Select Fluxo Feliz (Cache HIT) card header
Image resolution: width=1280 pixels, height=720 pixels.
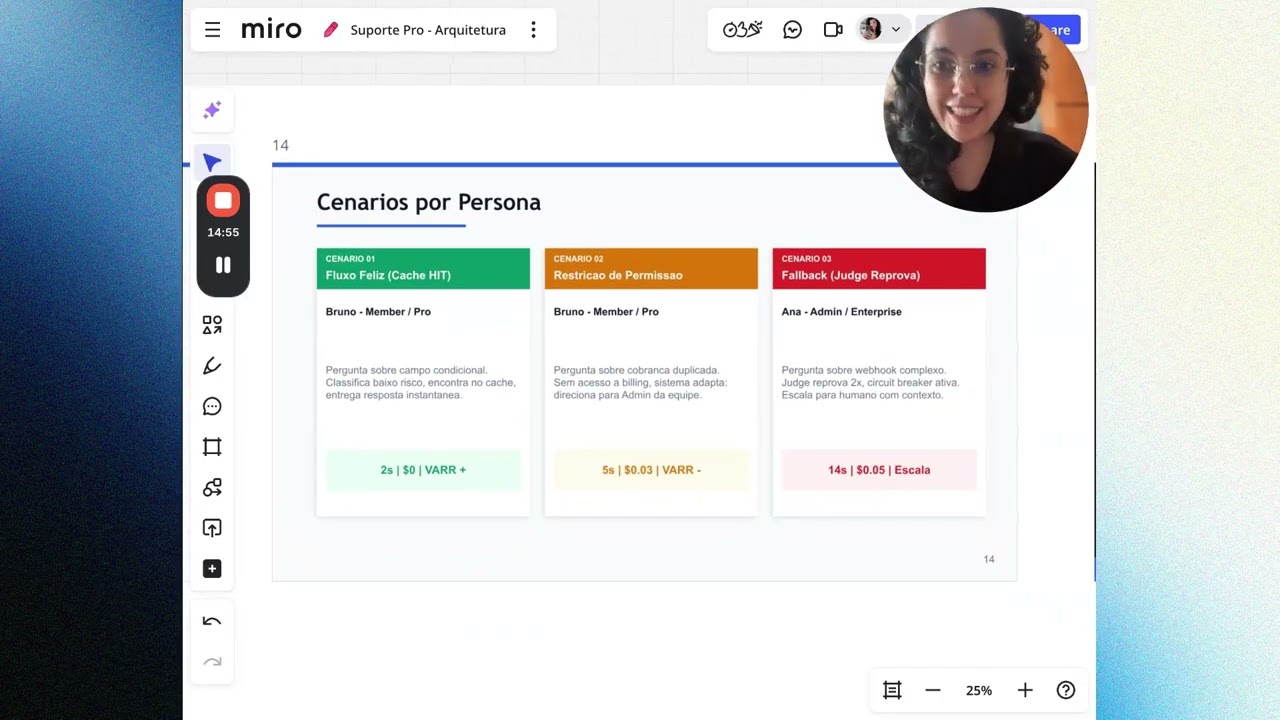(x=423, y=269)
